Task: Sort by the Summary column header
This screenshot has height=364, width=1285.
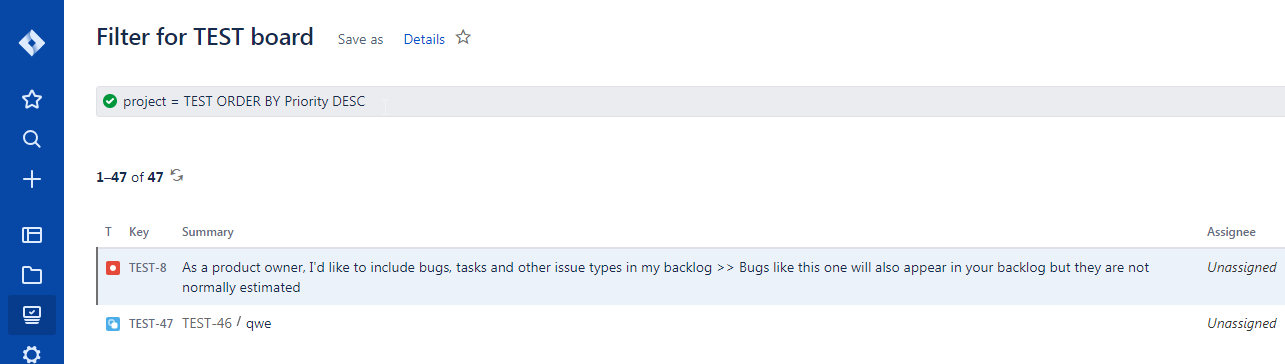Action: click(208, 232)
